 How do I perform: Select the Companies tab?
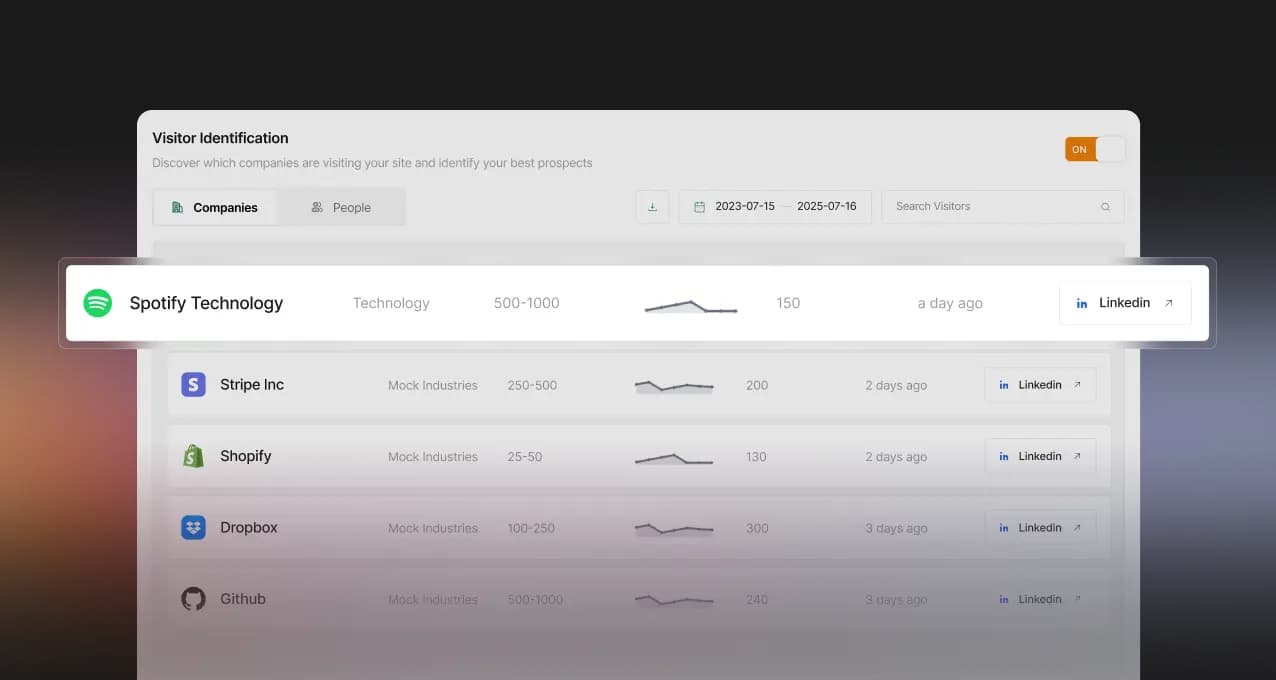point(215,207)
